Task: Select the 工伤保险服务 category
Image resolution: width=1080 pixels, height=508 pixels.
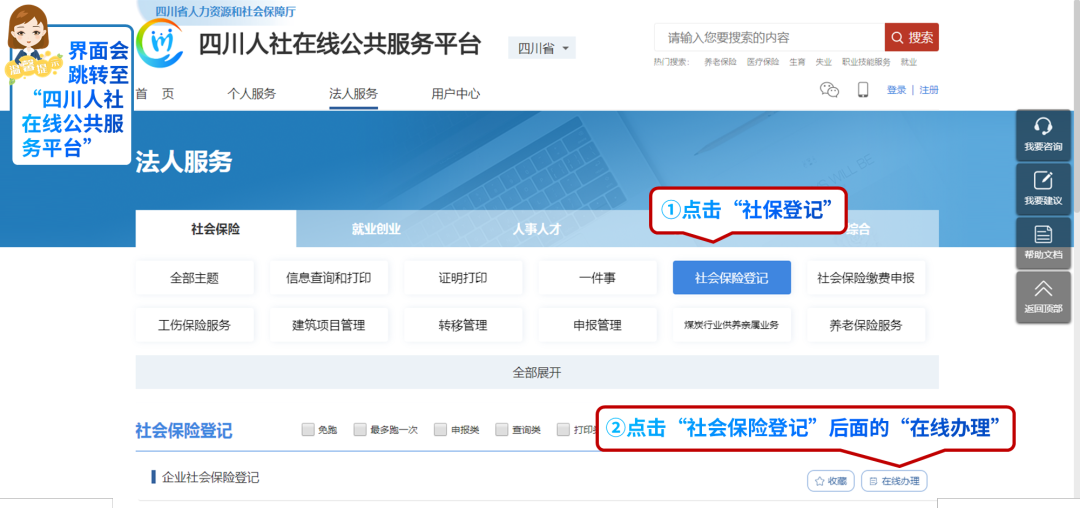Action: [x=194, y=325]
